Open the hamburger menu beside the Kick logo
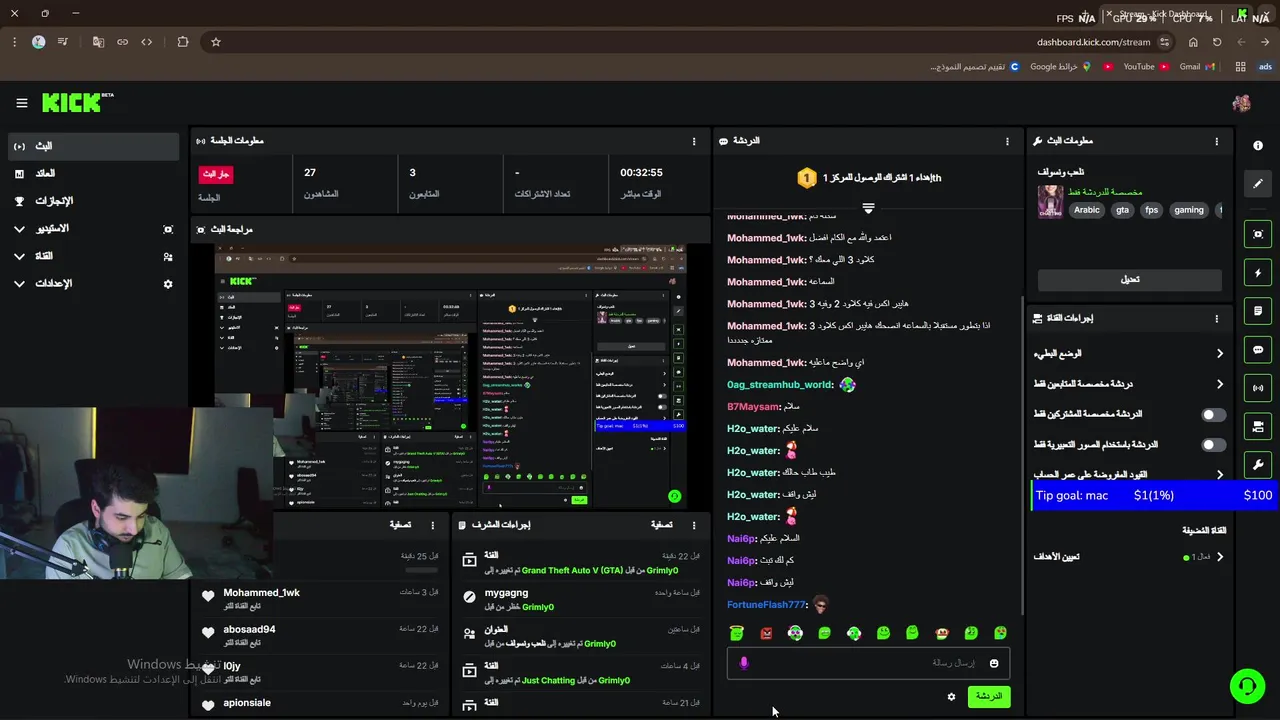This screenshot has height=720, width=1280. [x=21, y=103]
